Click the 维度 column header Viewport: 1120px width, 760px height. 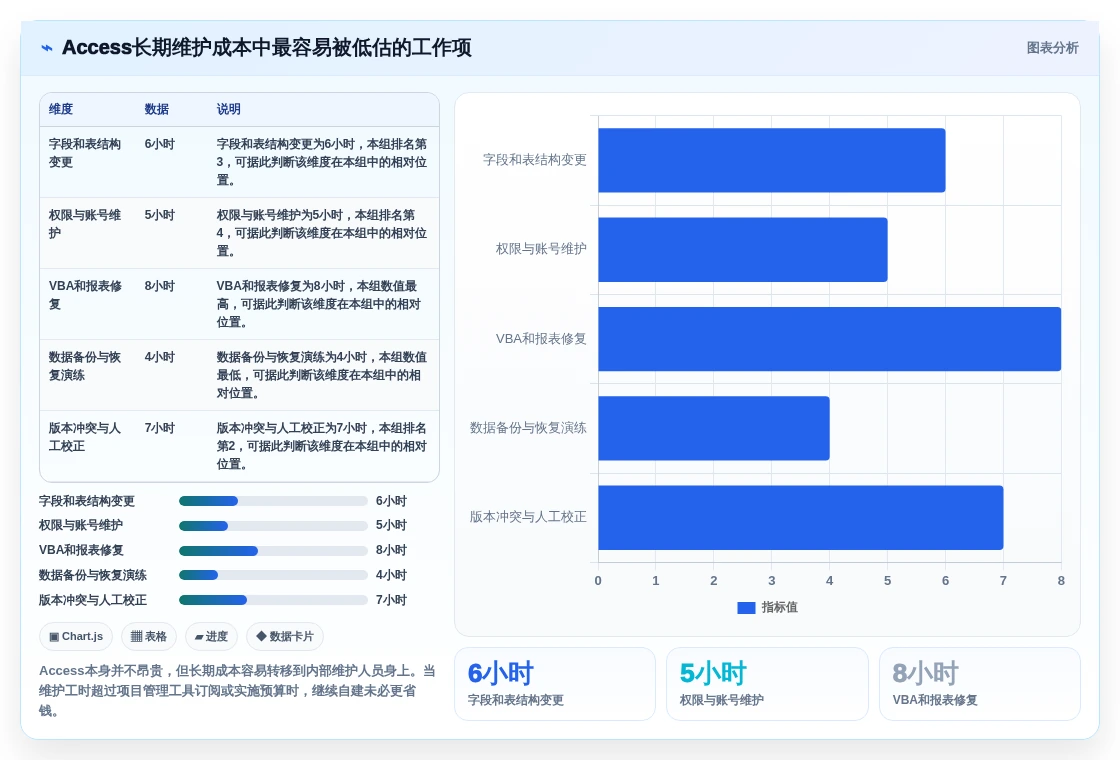(61, 109)
